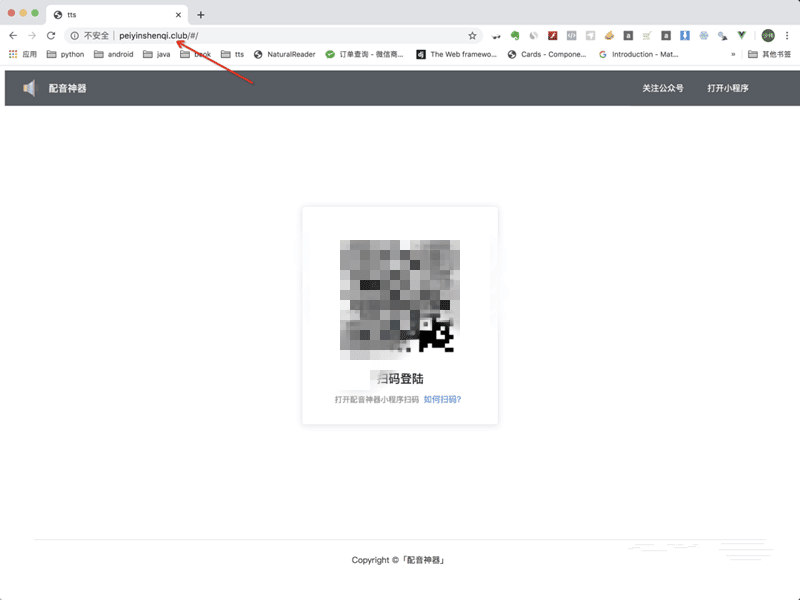This screenshot has width=800, height=600.
Task: Click the 扫码登陆 heading text
Action: (x=400, y=379)
